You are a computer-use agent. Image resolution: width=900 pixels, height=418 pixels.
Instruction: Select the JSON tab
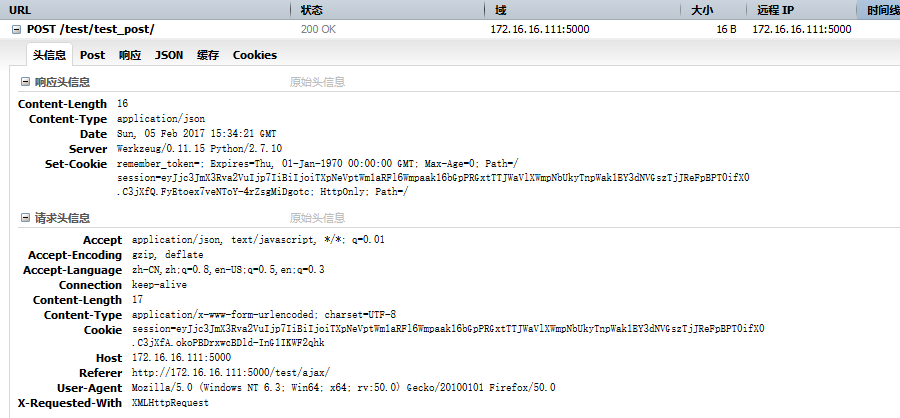pos(169,55)
